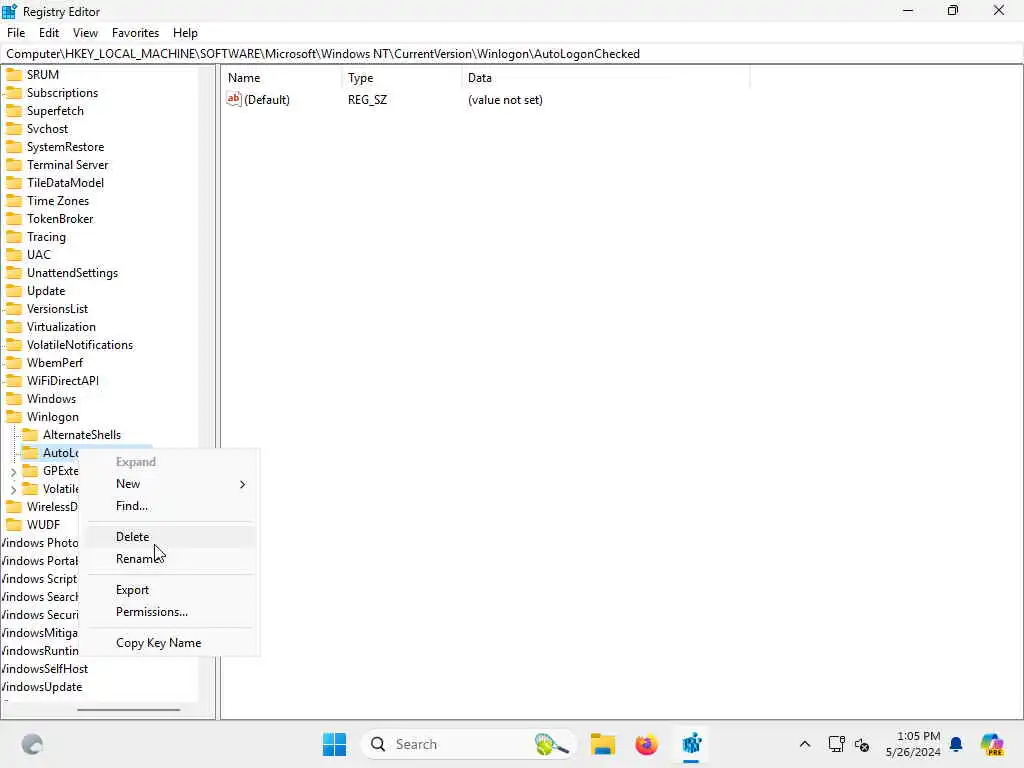Open the Edit menu
1024x768 pixels.
(49, 33)
